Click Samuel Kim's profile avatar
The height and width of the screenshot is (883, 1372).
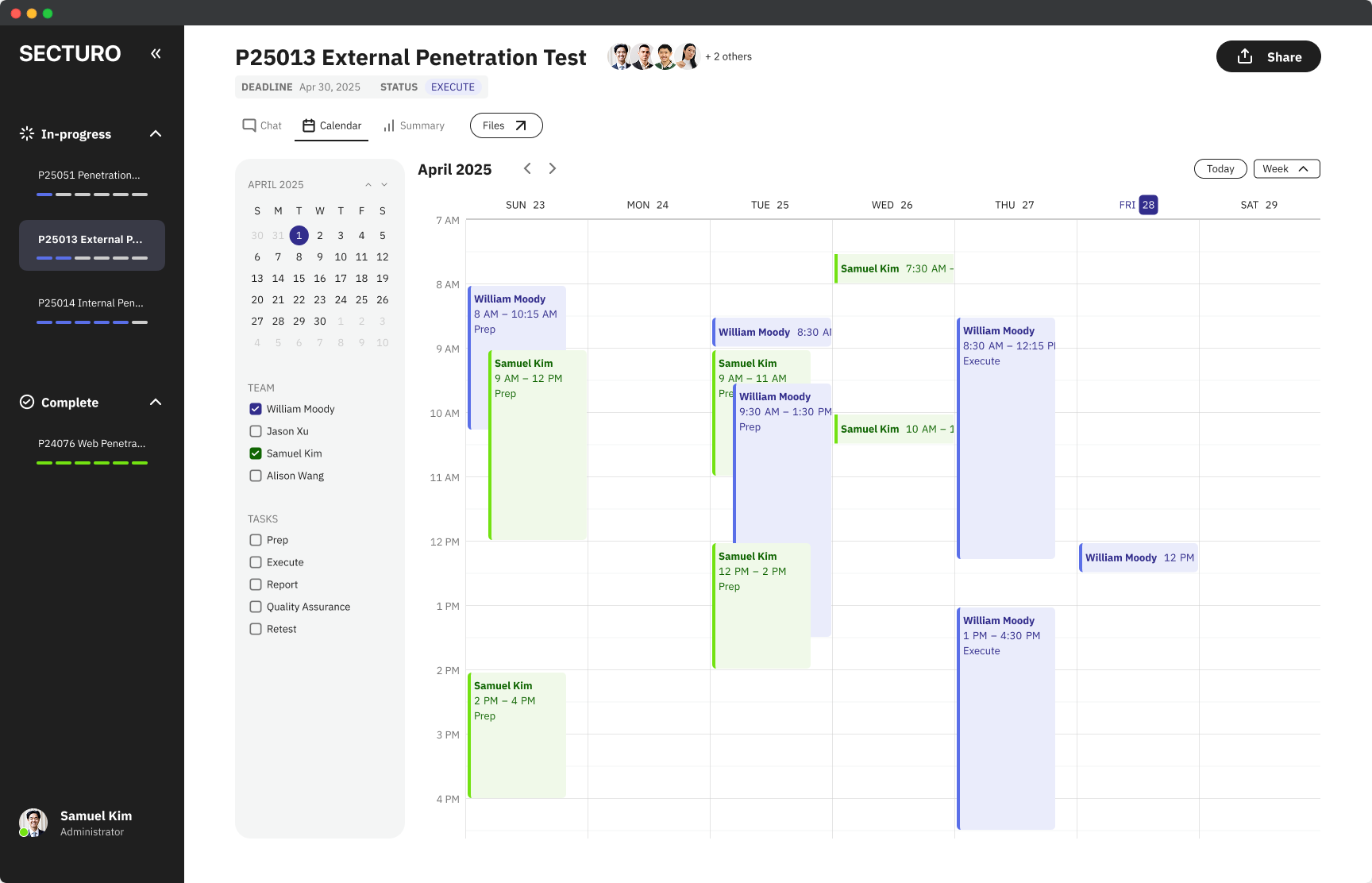(x=33, y=823)
